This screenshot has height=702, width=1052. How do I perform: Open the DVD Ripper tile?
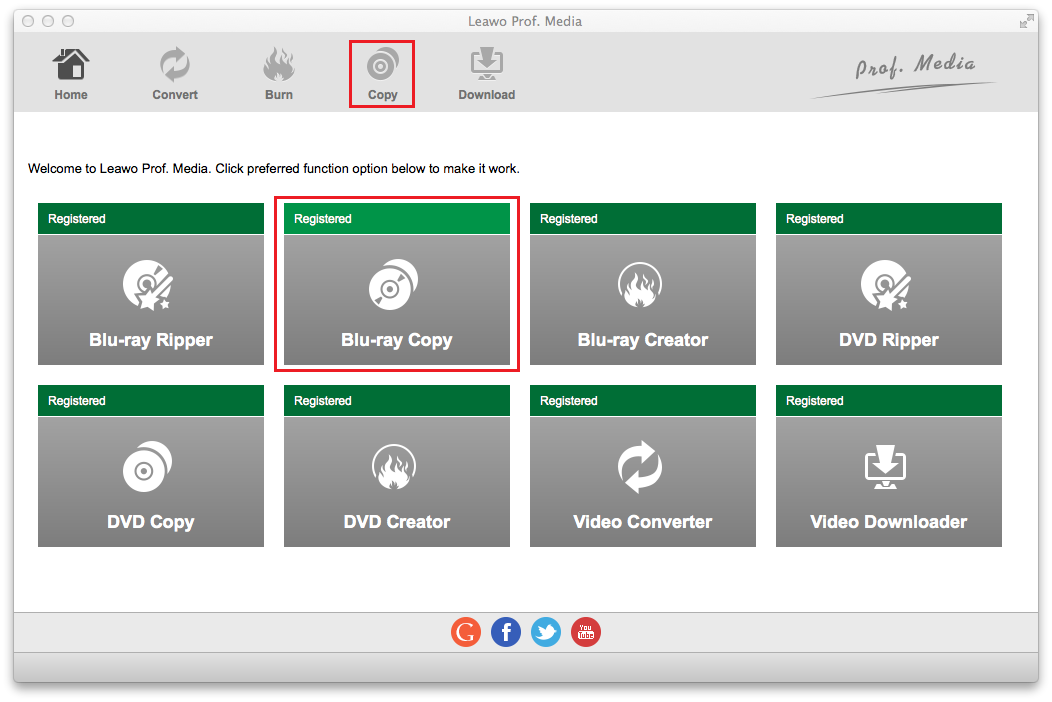click(x=889, y=300)
